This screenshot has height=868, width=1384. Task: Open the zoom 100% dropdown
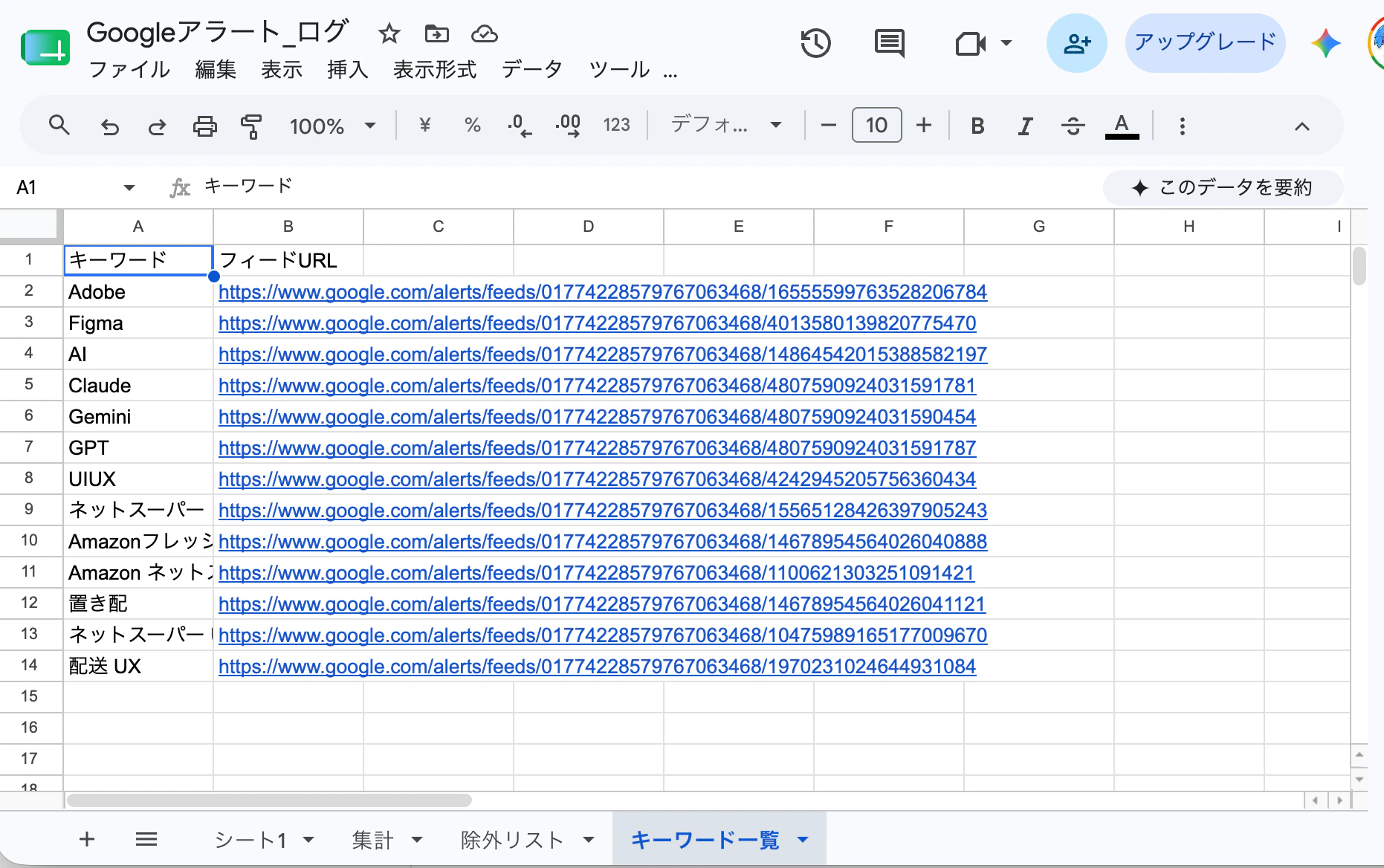point(332,126)
